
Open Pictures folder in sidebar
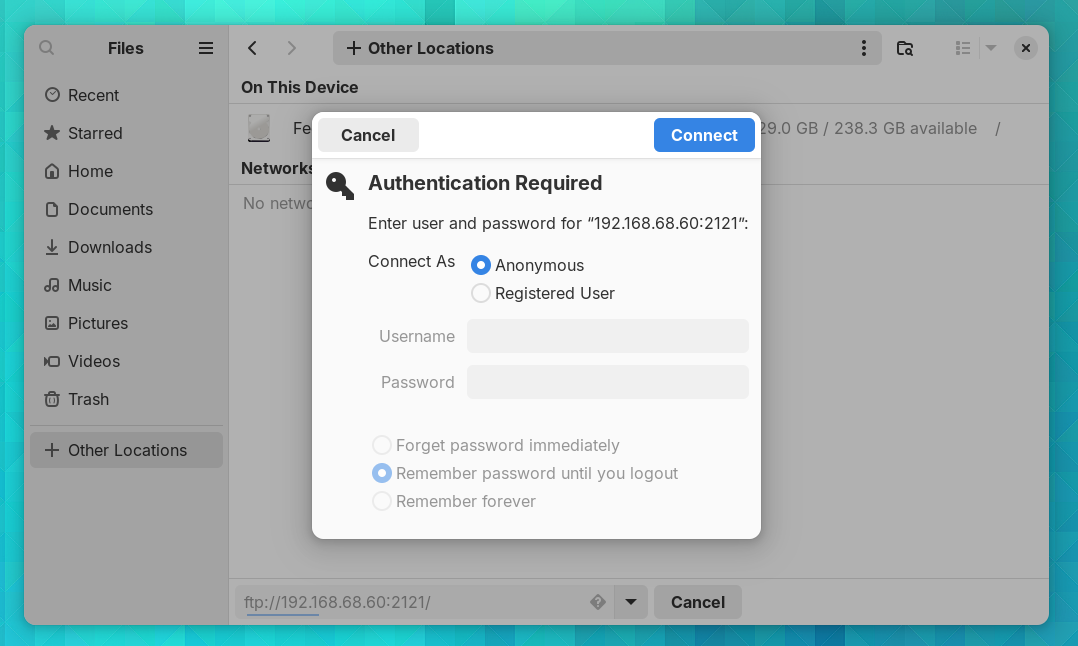click(x=126, y=323)
